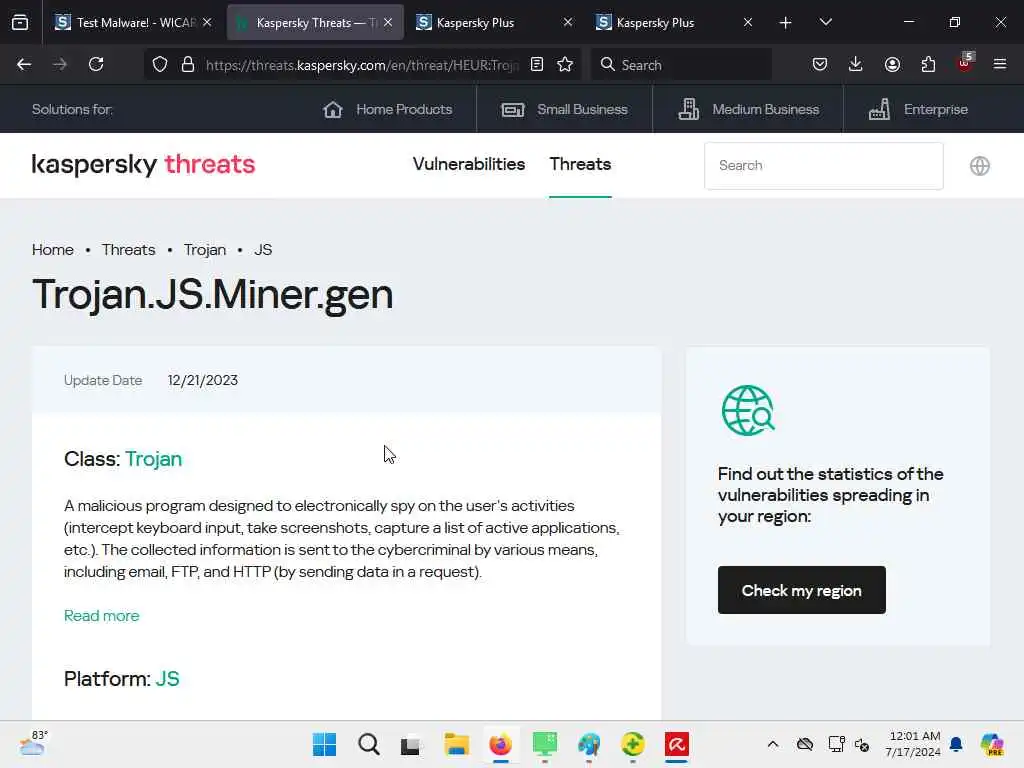View site security padlock info
This screenshot has height=768, width=1024.
pos(188,65)
